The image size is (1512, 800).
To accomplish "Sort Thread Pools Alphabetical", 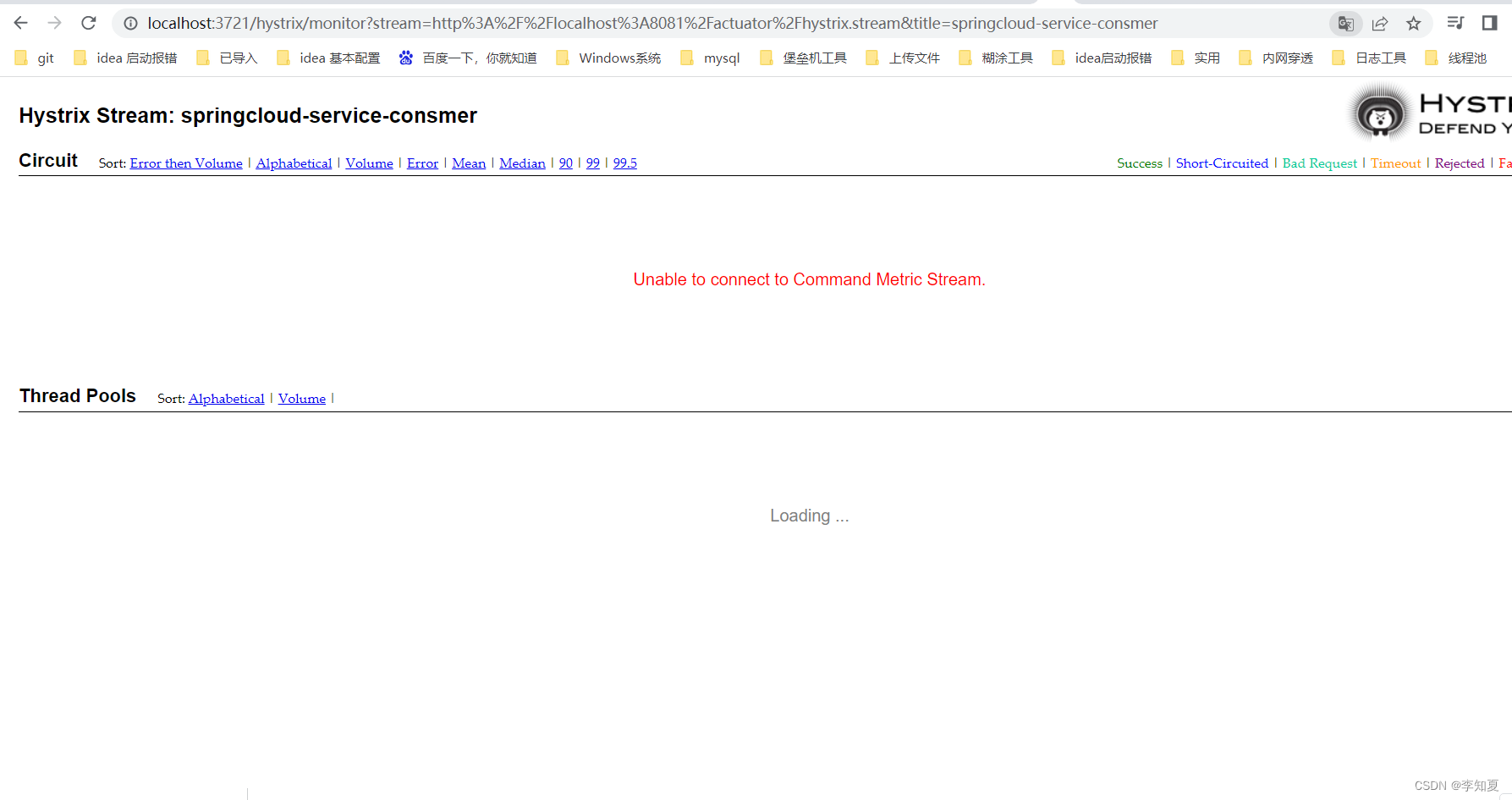I will 227,399.
